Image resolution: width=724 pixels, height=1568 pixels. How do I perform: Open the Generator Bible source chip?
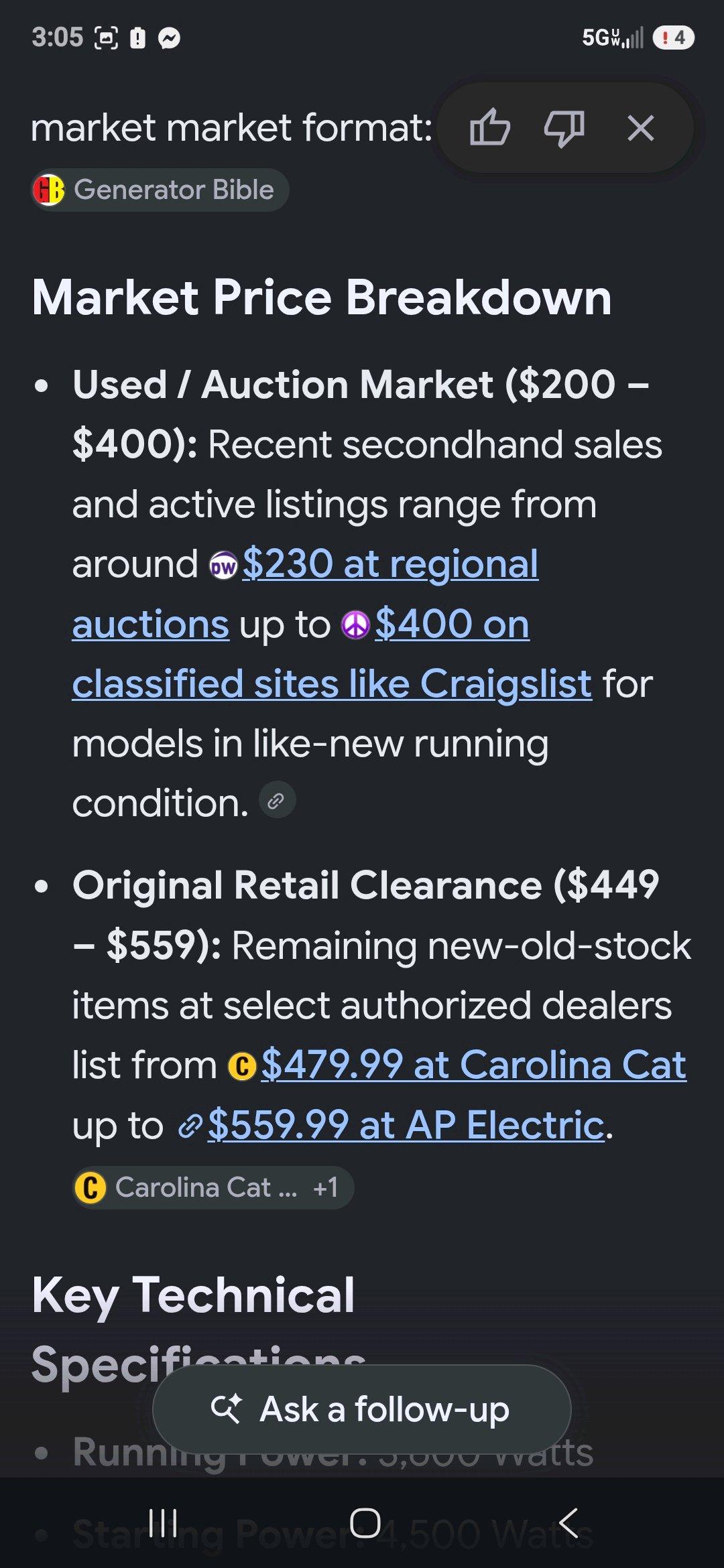[x=160, y=190]
